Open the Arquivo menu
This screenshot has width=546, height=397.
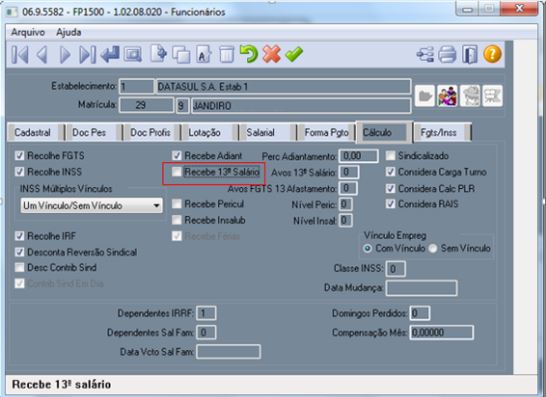pos(28,32)
